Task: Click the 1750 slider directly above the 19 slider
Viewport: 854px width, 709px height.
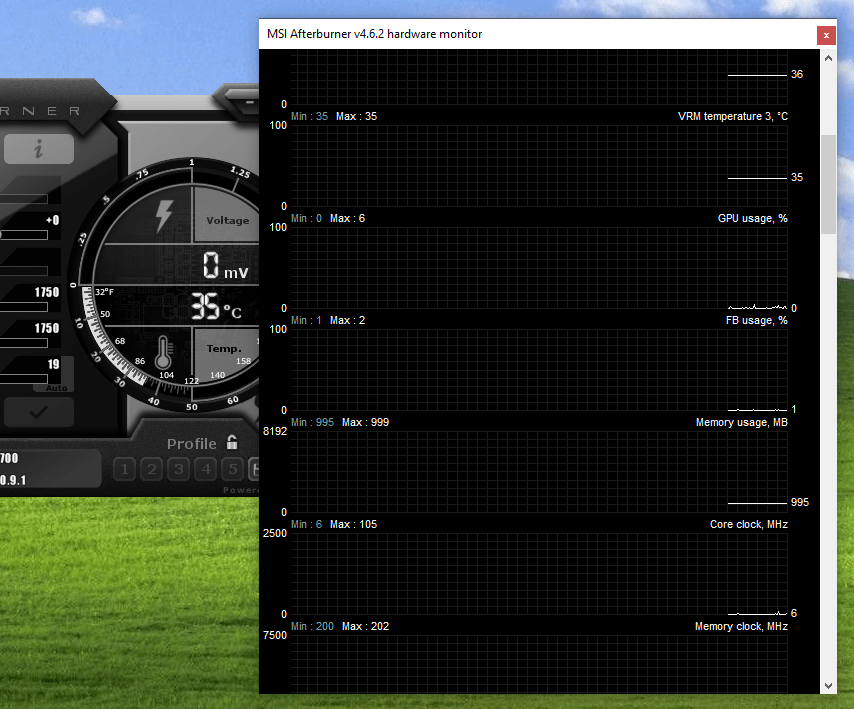Action: tap(24, 343)
